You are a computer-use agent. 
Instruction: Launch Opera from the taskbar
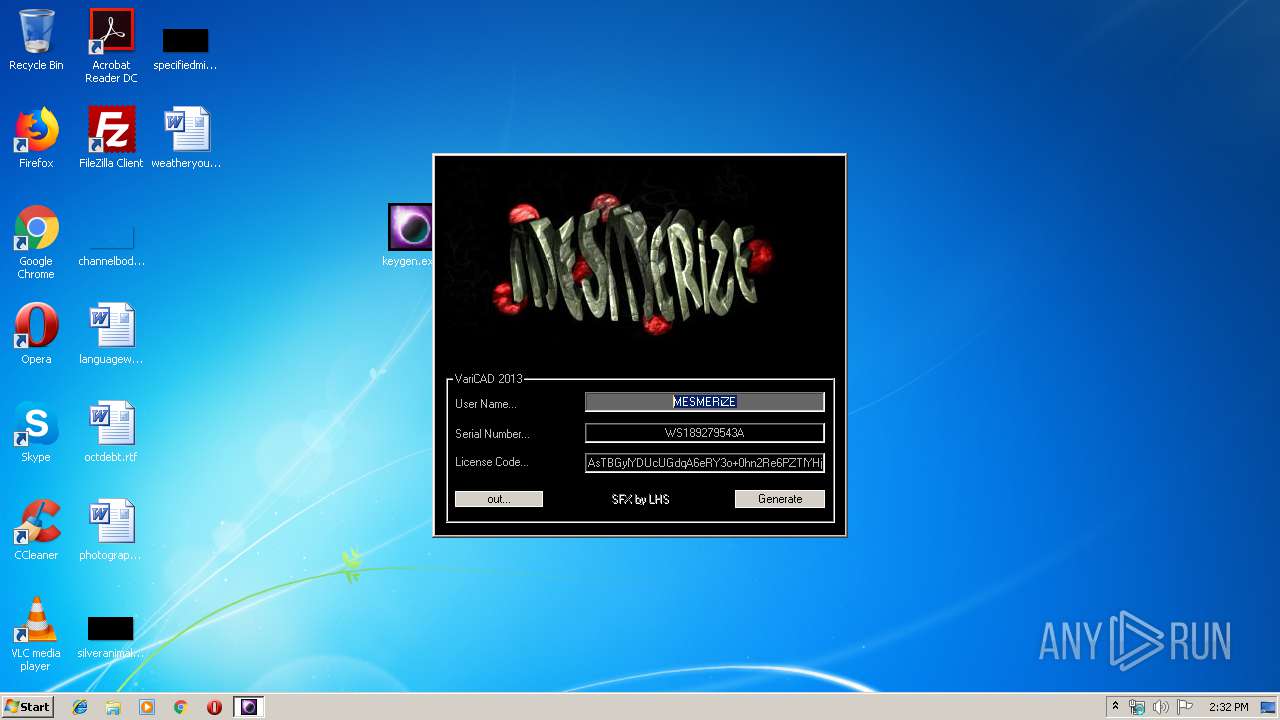(x=214, y=707)
